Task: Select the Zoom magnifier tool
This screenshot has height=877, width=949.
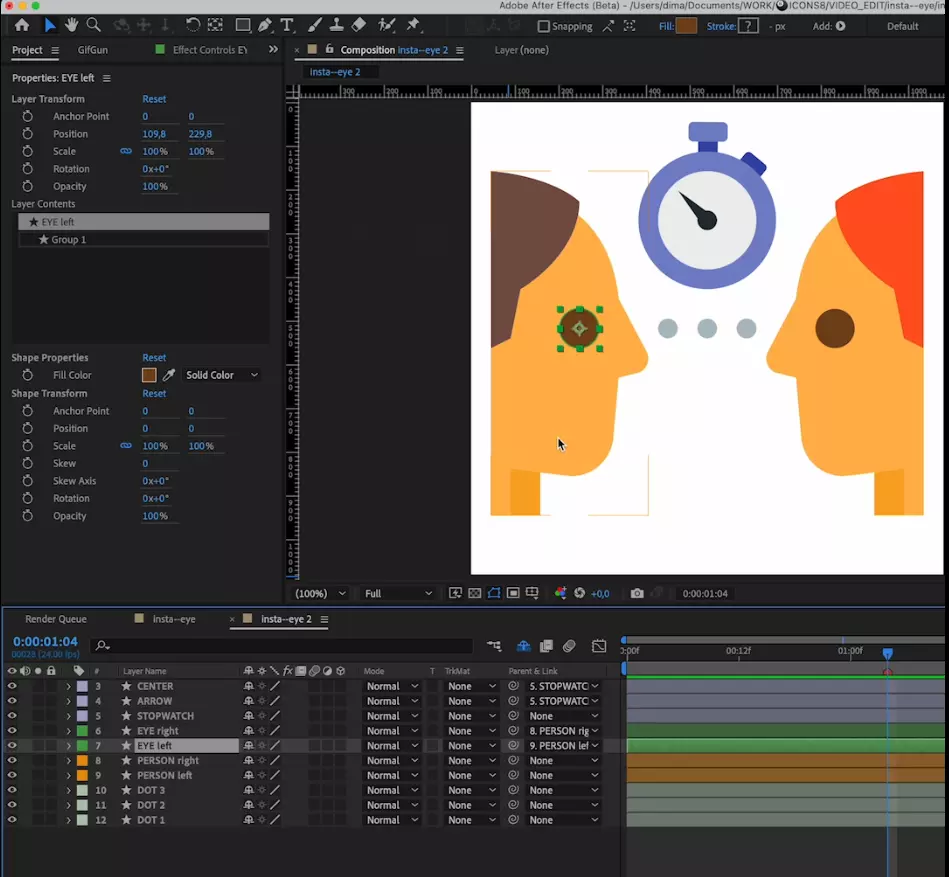Action: point(93,25)
